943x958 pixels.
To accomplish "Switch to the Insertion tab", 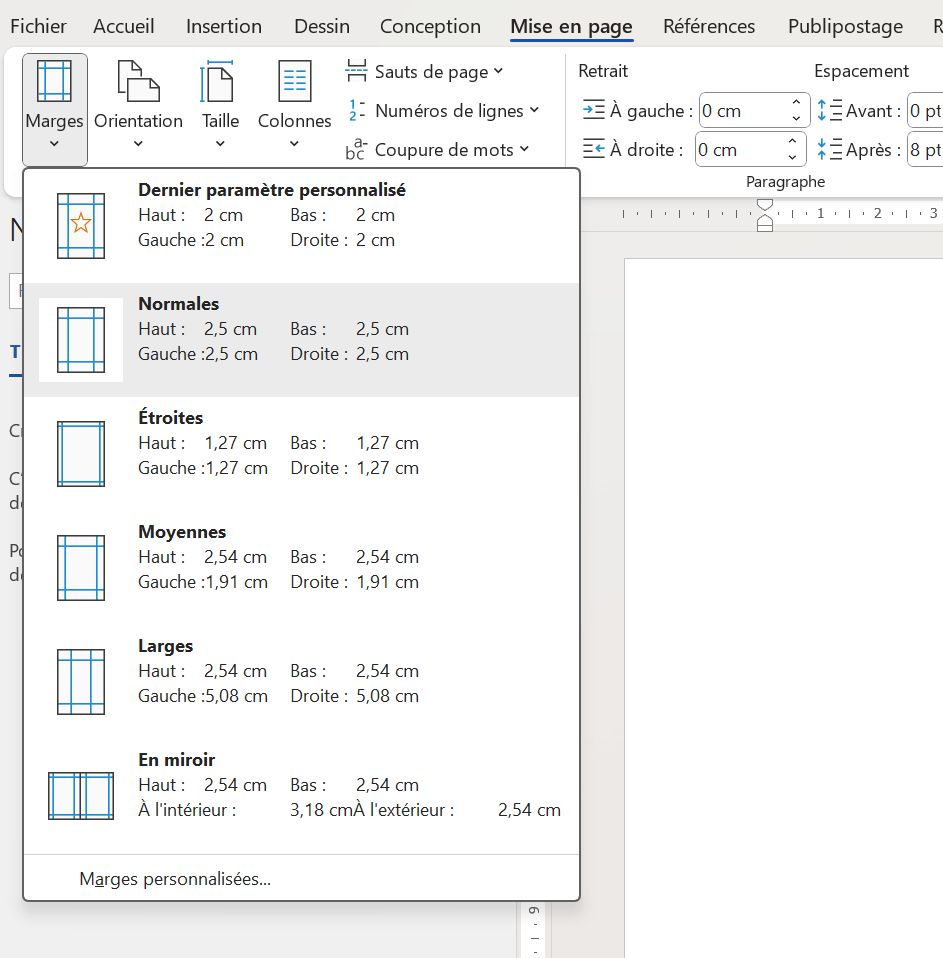I will [224, 27].
